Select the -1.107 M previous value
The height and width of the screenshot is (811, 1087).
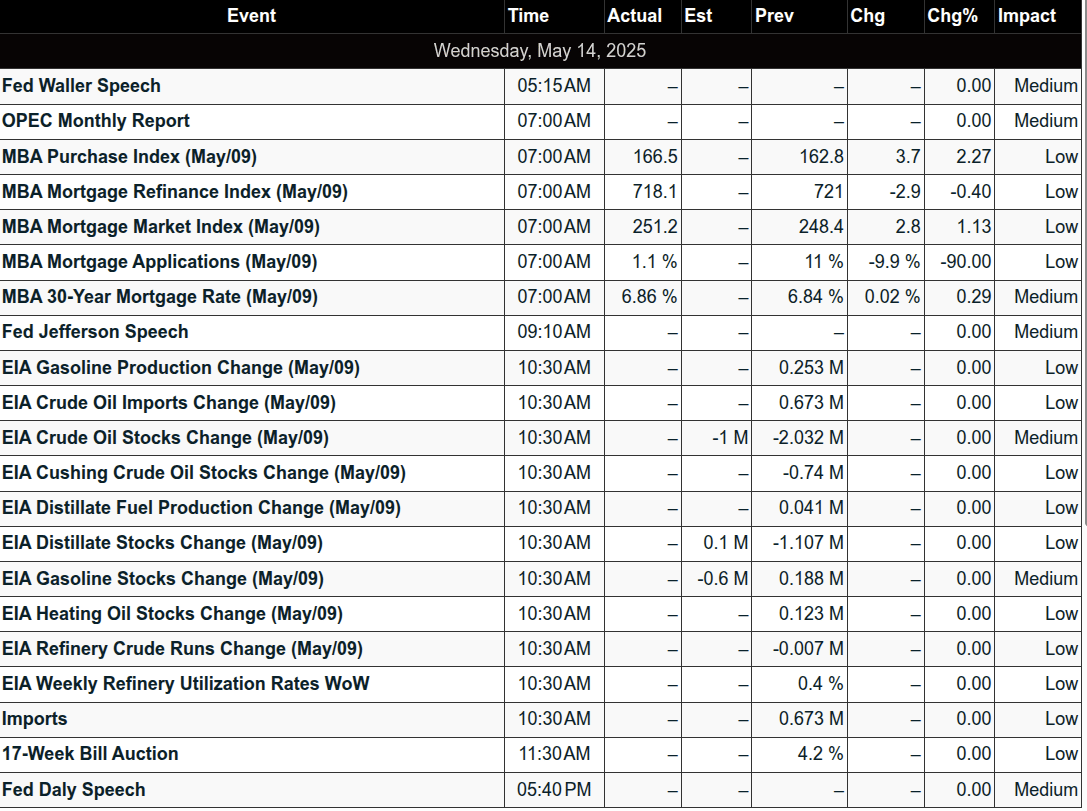808,543
